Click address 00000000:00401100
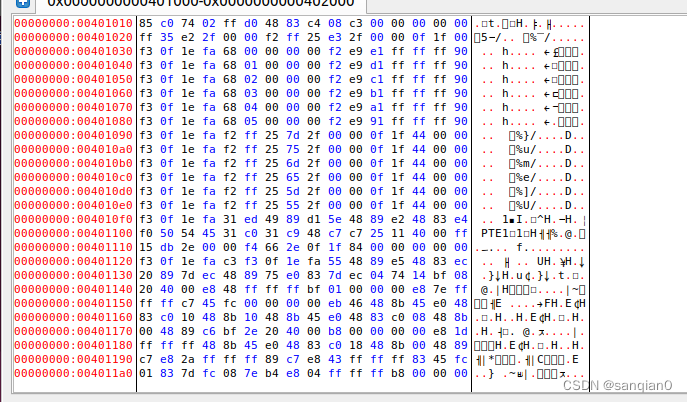 tap(73, 233)
